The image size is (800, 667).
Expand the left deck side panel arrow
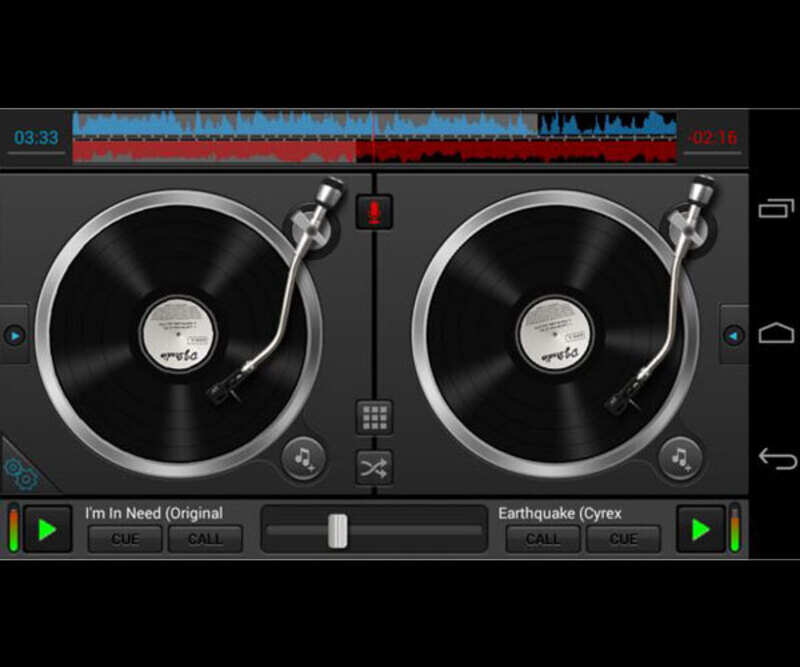pos(12,334)
